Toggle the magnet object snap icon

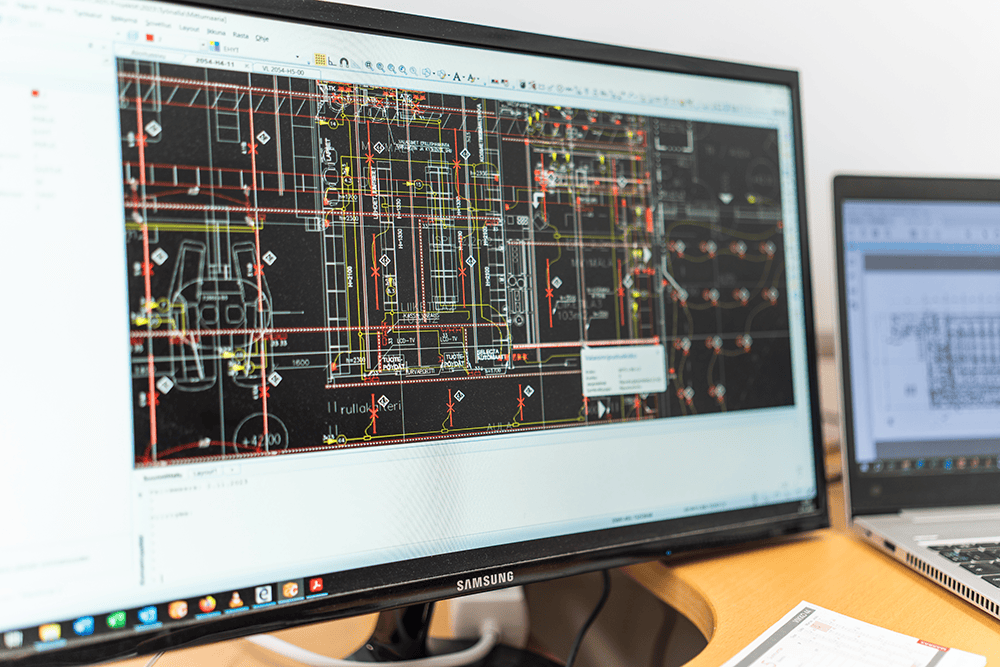tap(344, 62)
